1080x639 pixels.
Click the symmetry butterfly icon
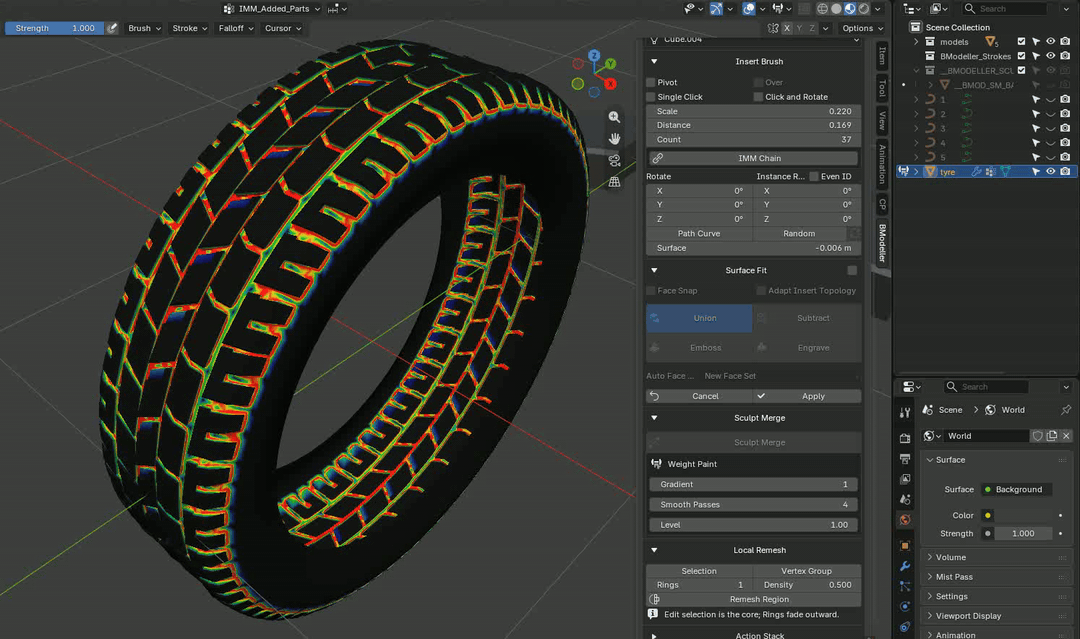773,28
